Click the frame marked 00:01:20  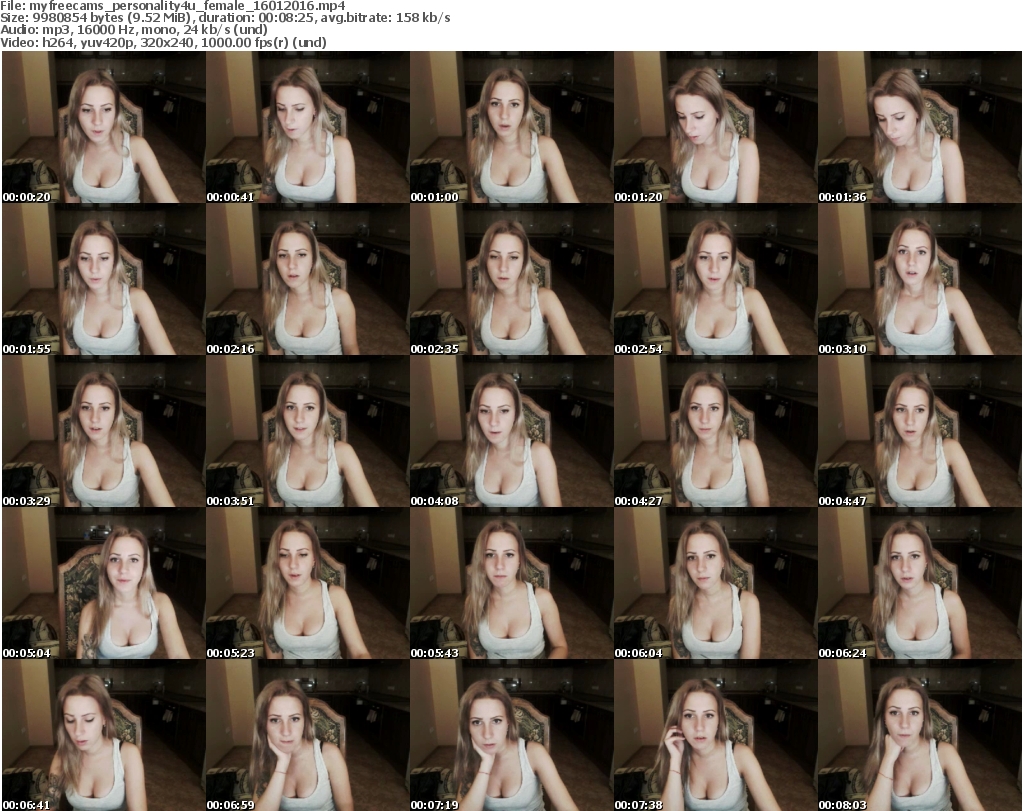(716, 127)
